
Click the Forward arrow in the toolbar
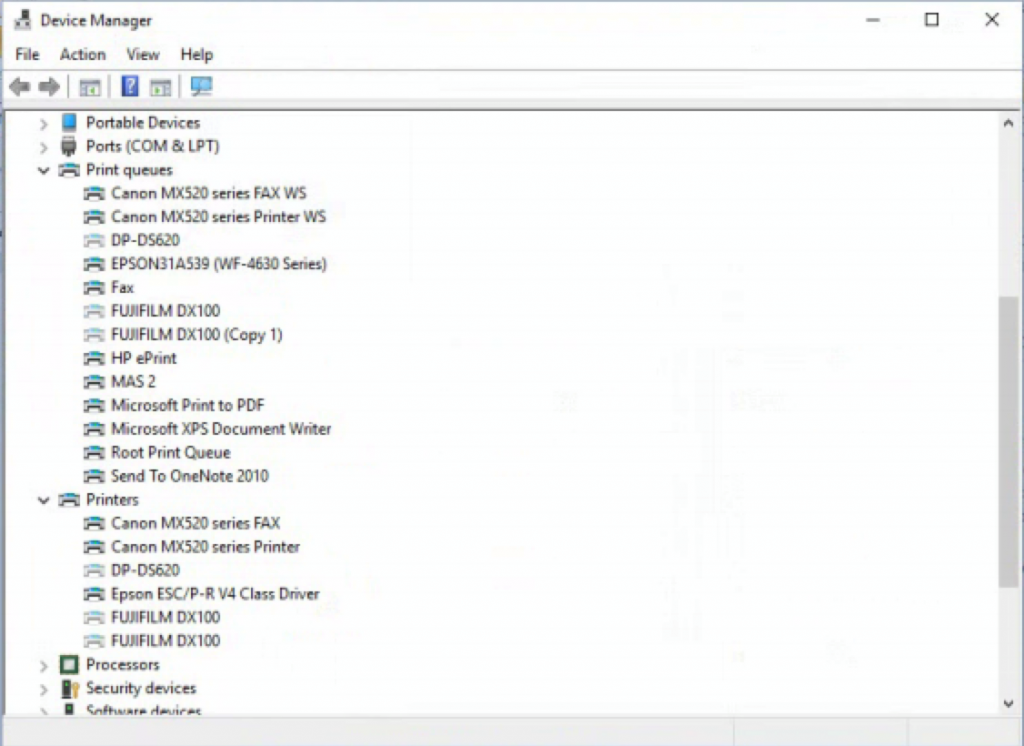point(50,86)
